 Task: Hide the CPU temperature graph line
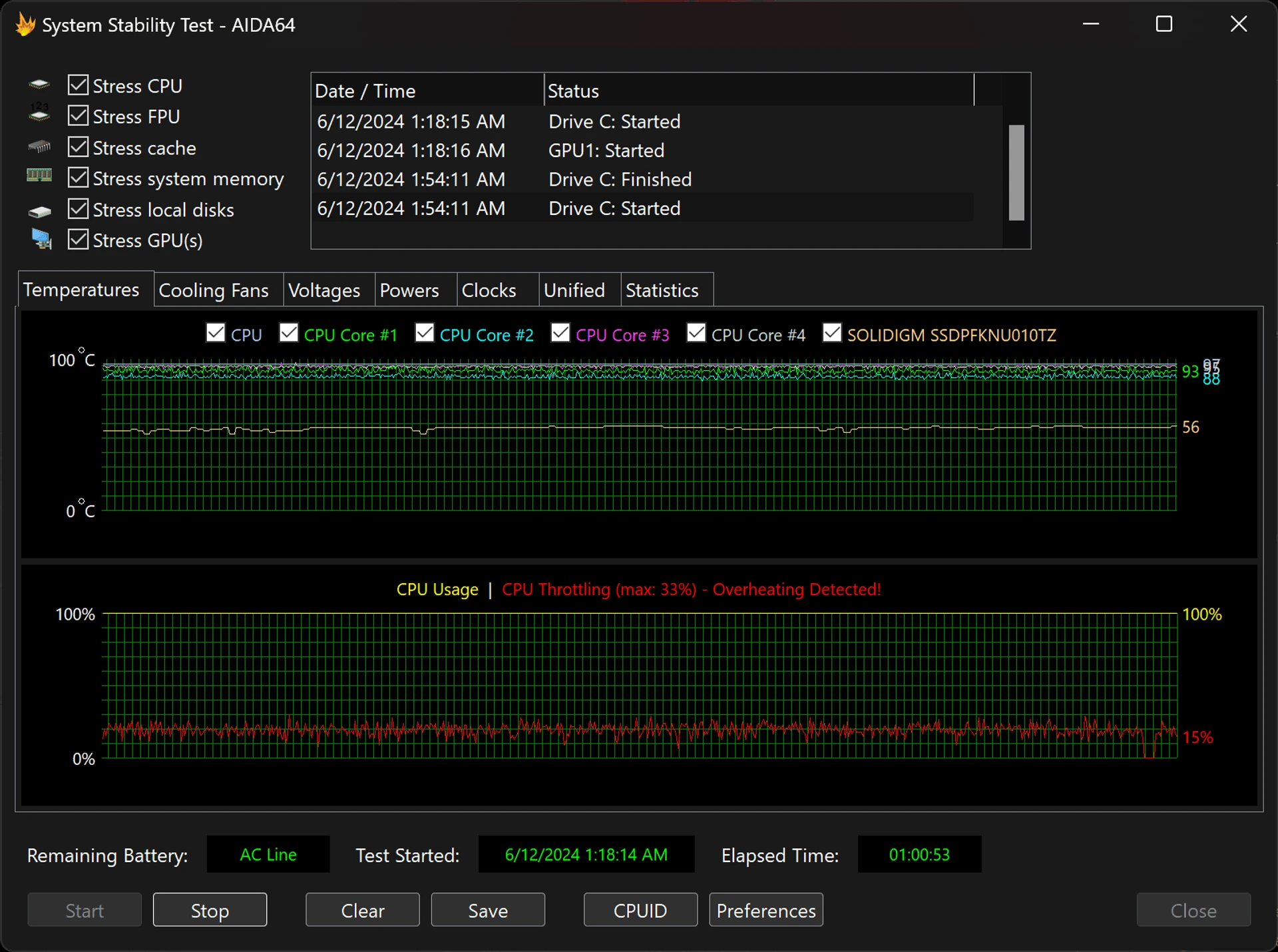(216, 333)
